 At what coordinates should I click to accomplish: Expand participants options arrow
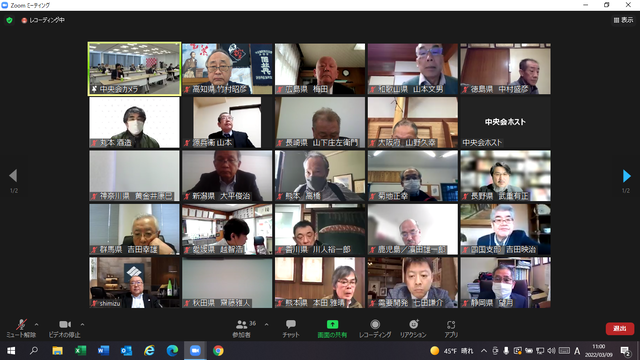coord(267,324)
